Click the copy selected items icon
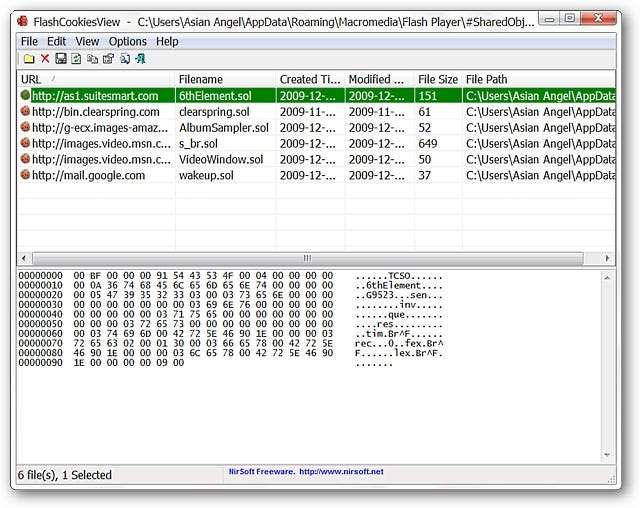This screenshot has height=508, width=640. [x=92, y=59]
